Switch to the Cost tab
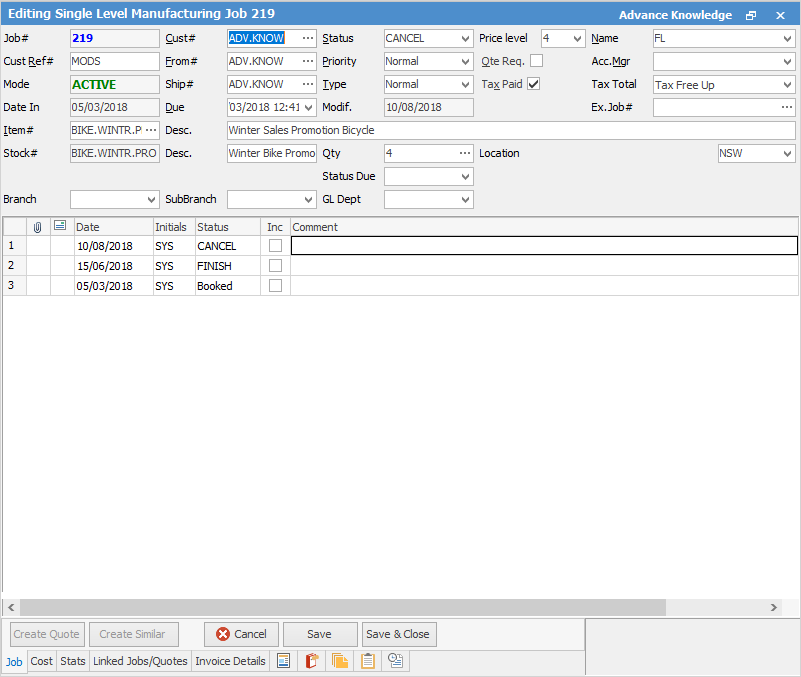Screen dimensions: 801x677 tap(42, 661)
